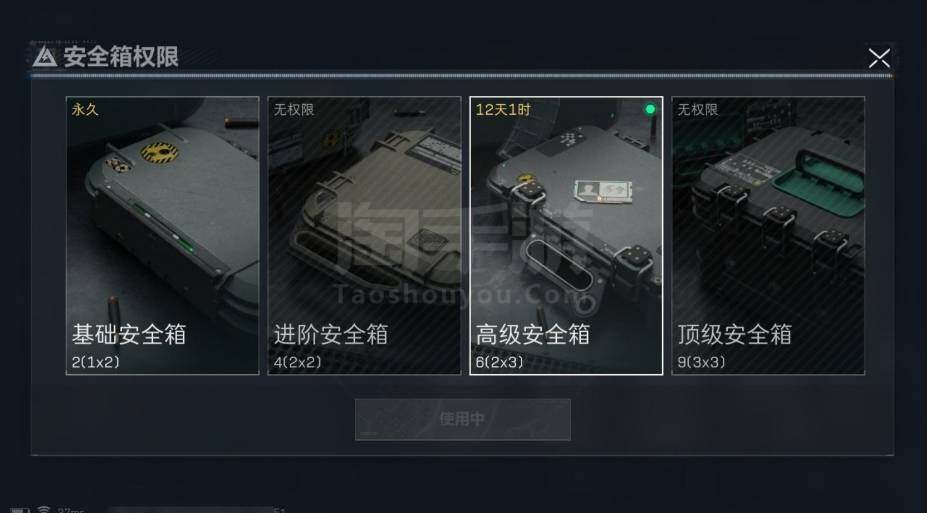This screenshot has width=927, height=513.
Task: Select the 基础安全箱 card
Action: pos(163,235)
